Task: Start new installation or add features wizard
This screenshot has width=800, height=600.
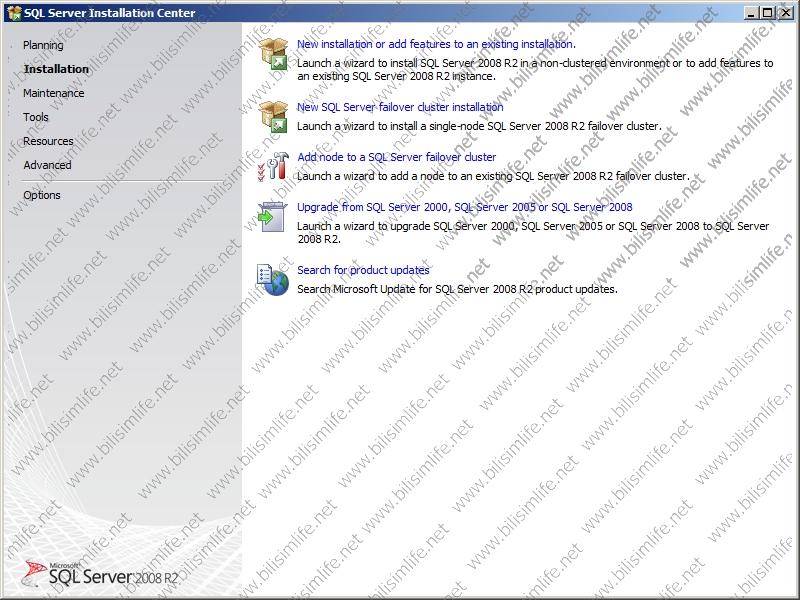Action: [436, 44]
